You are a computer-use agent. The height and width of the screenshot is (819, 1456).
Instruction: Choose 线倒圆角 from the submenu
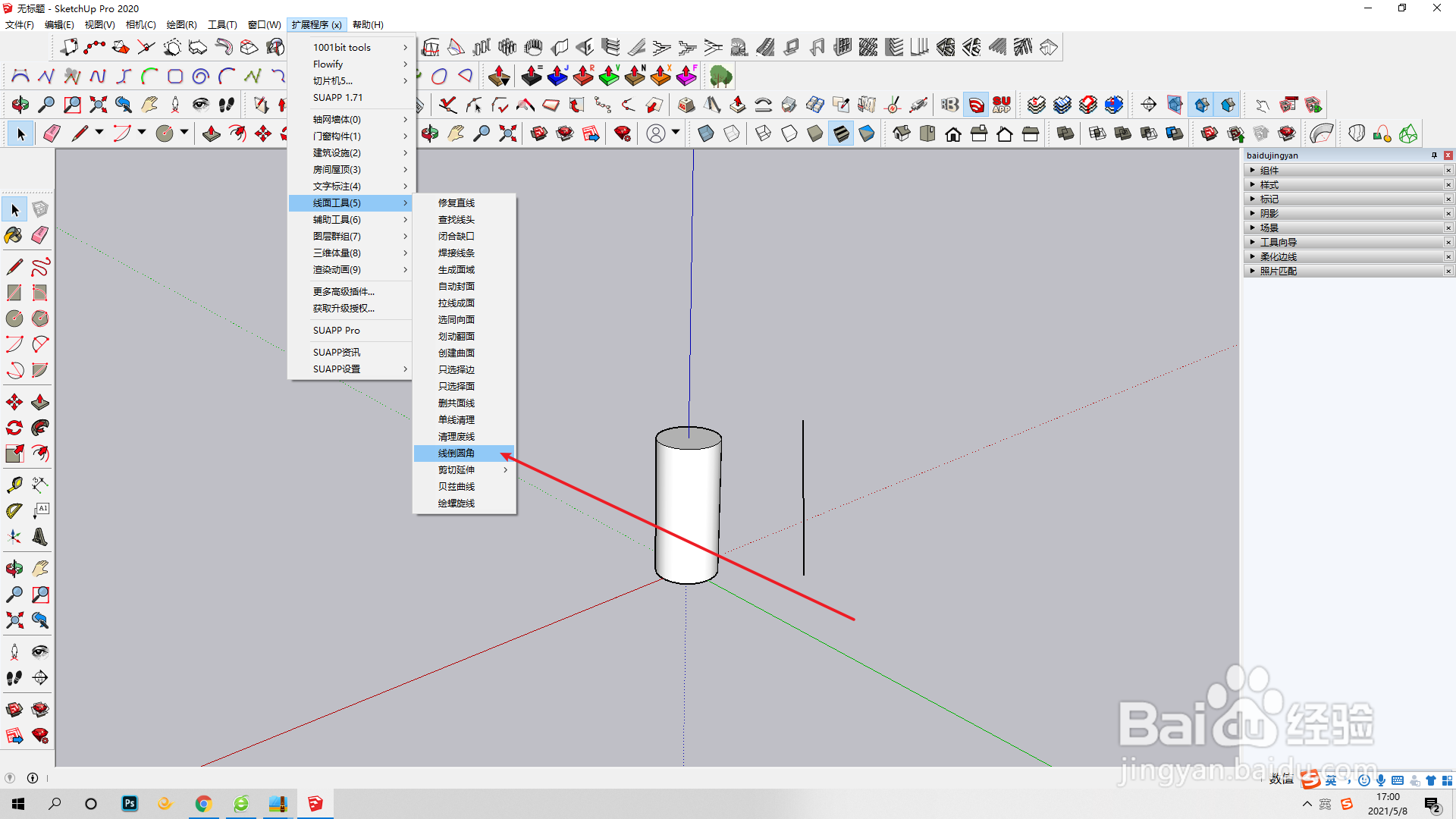[x=457, y=453]
